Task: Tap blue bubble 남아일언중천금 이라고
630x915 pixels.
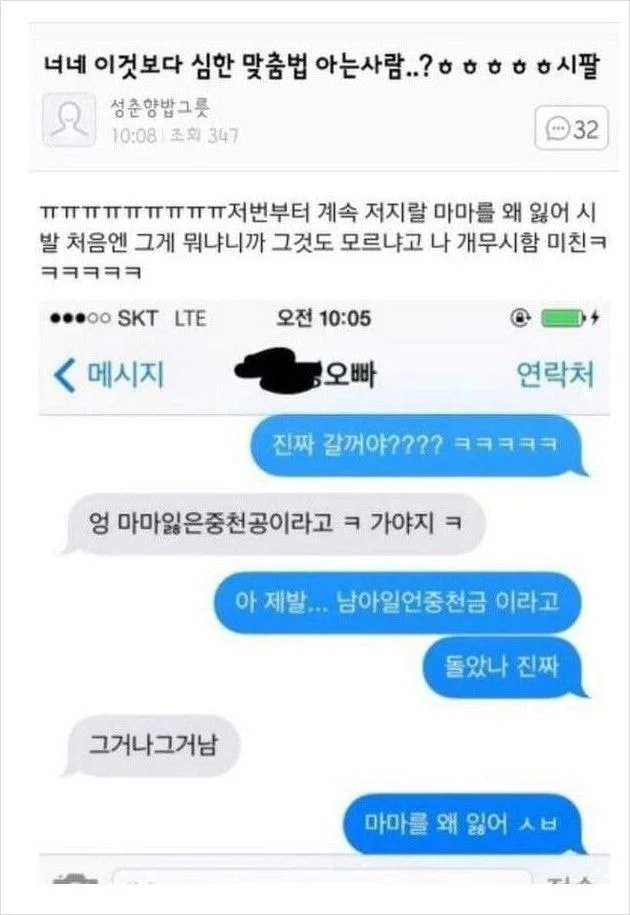Action: coord(397,602)
